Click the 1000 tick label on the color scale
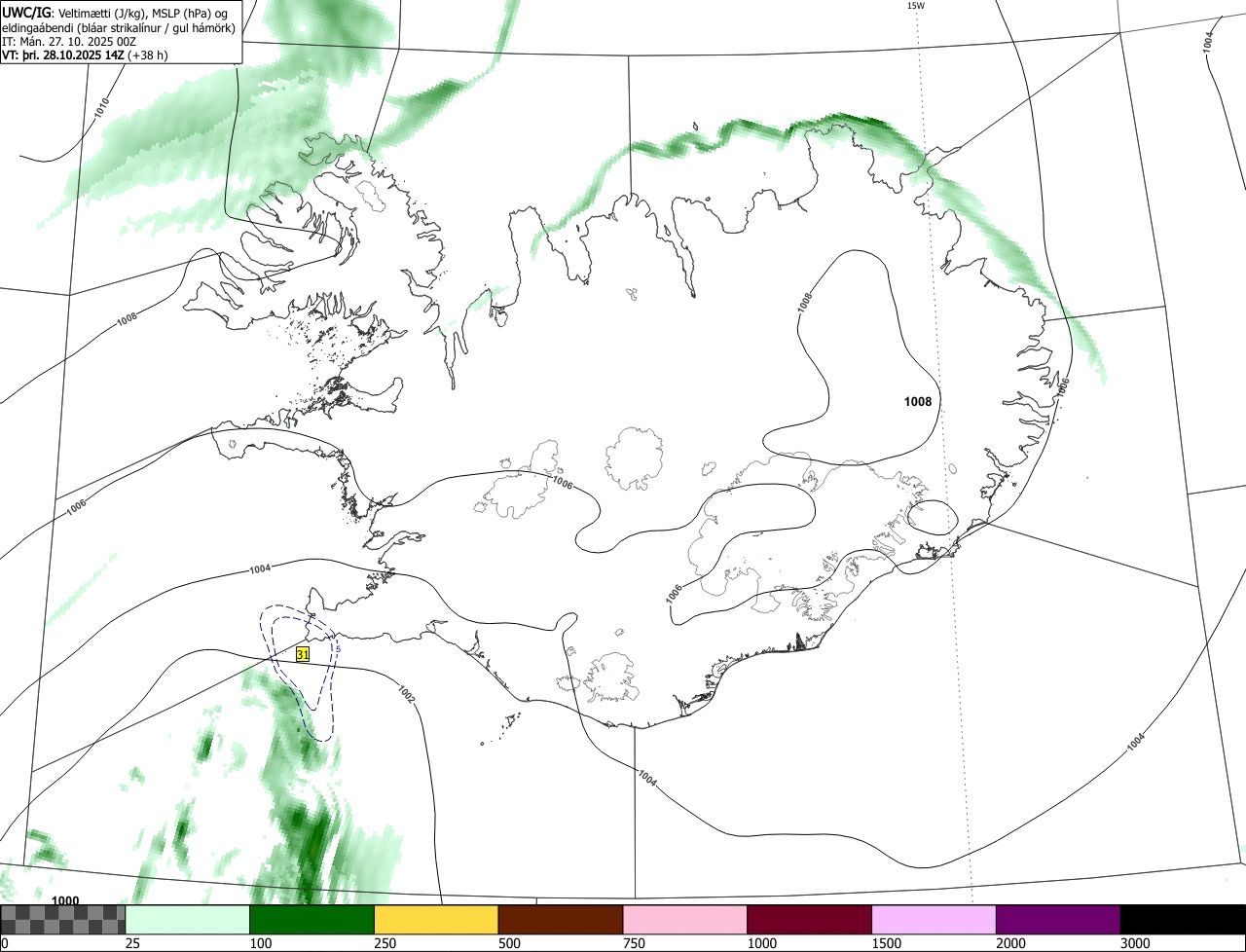The image size is (1246, 952). pyautogui.click(x=762, y=943)
